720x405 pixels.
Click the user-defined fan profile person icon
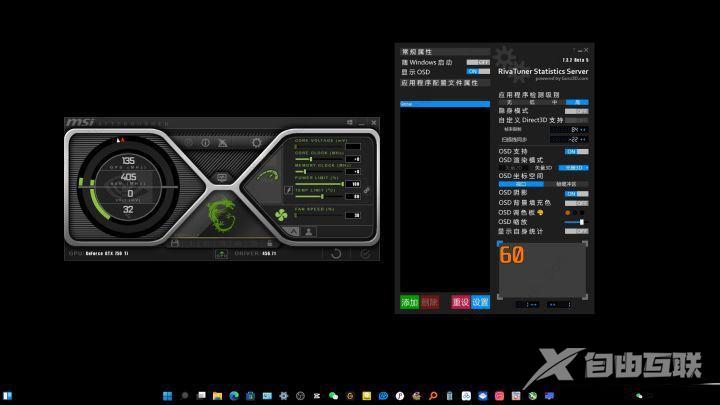[x=309, y=232]
